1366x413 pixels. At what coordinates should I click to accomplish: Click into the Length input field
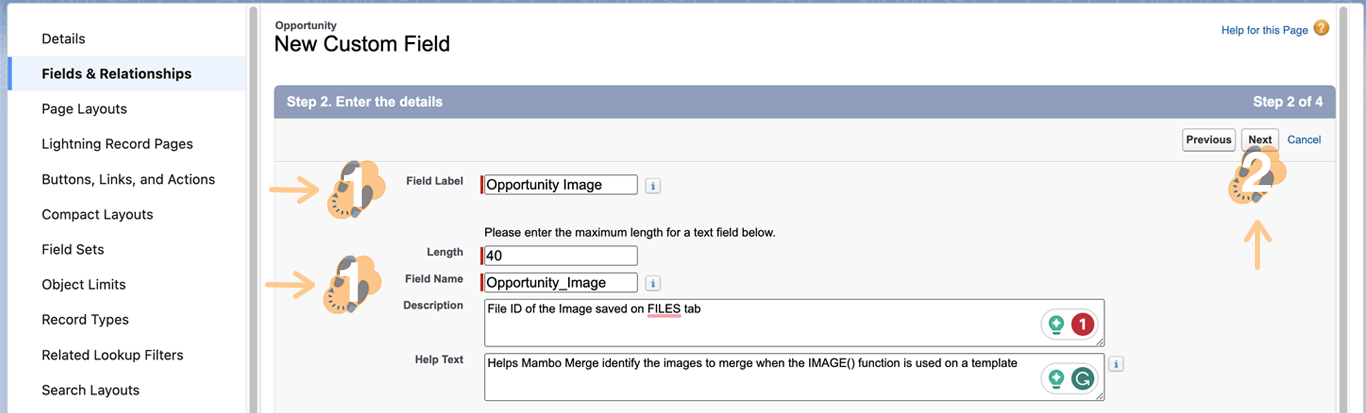point(560,255)
